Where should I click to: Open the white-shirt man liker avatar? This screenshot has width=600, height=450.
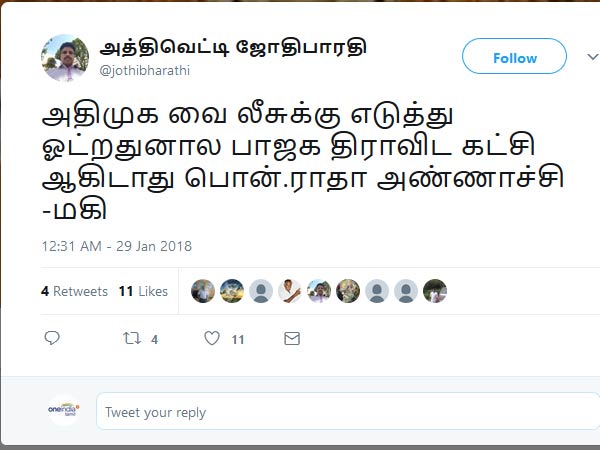tap(290, 291)
